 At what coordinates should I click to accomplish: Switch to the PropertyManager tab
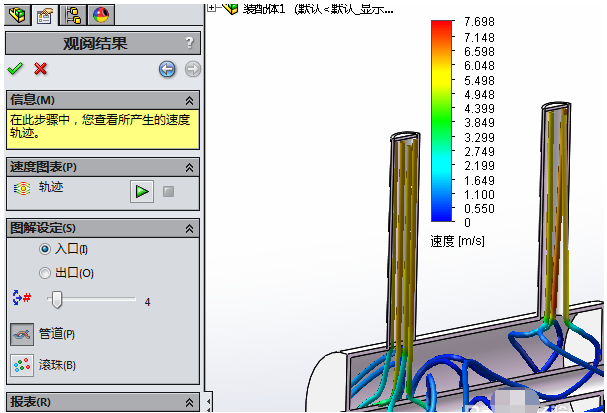point(45,15)
